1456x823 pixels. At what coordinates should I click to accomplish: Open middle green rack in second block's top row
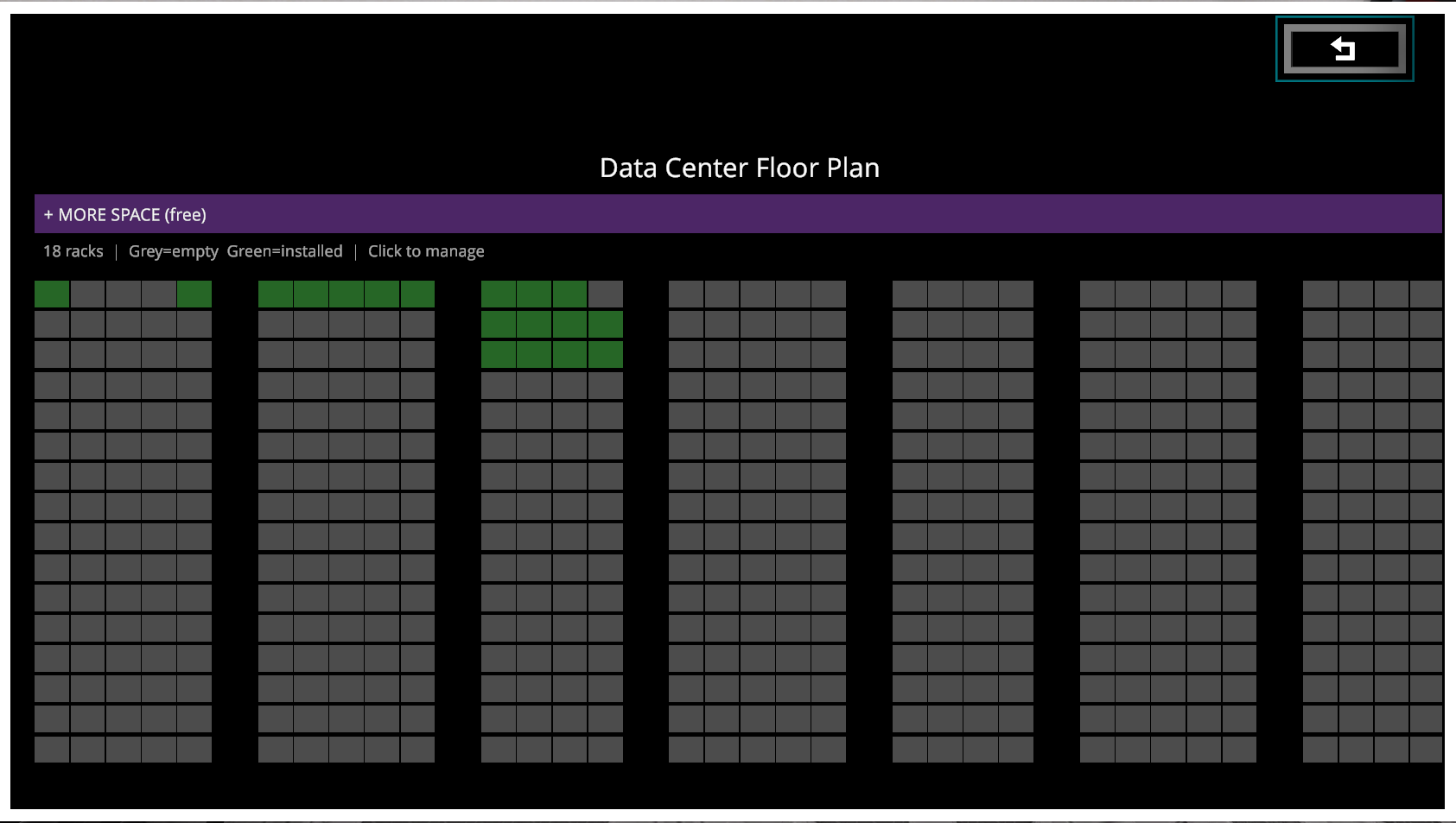(x=347, y=294)
